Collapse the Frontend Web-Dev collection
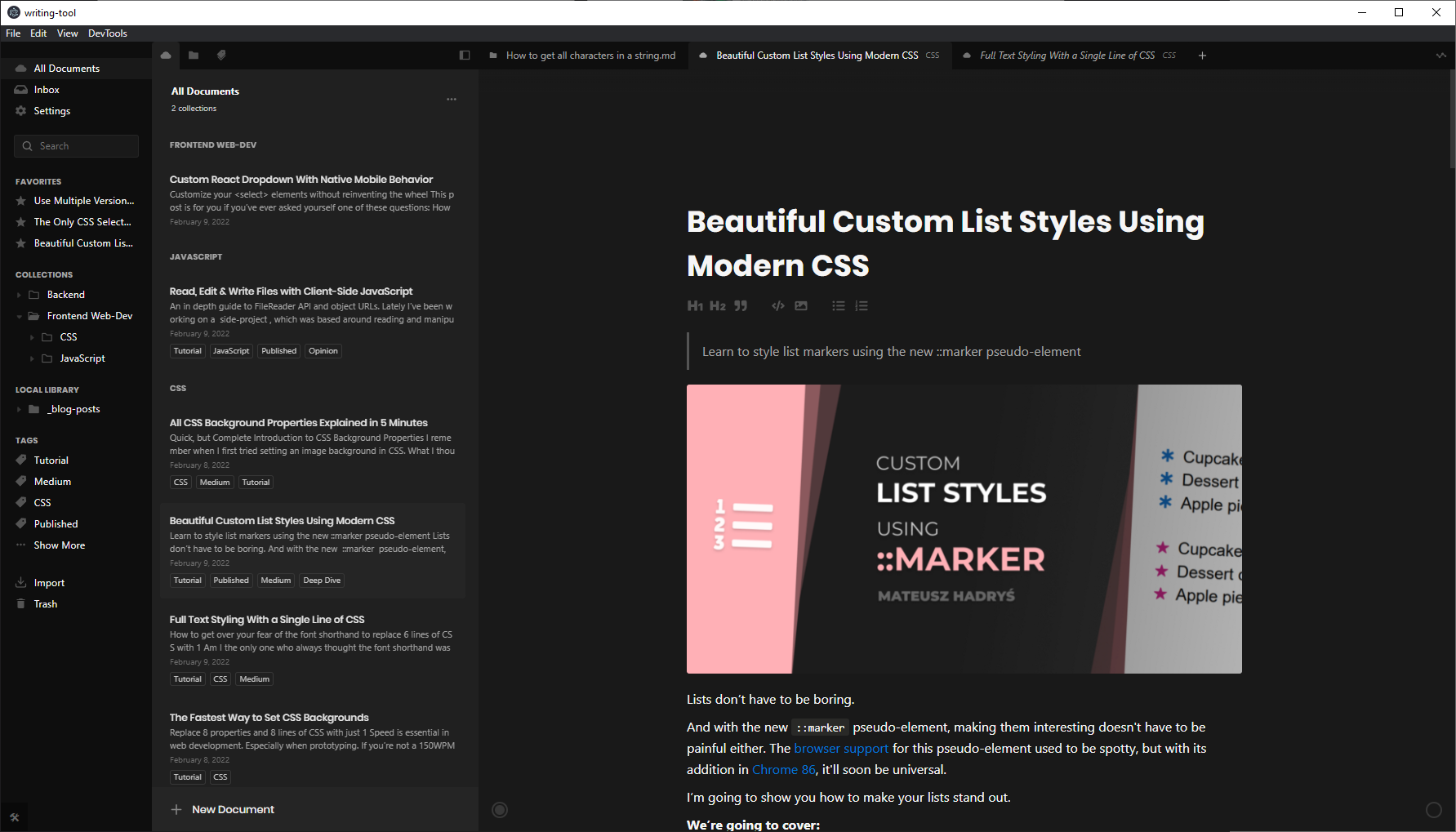Screen dimensions: 1456x832 [x=20, y=316]
